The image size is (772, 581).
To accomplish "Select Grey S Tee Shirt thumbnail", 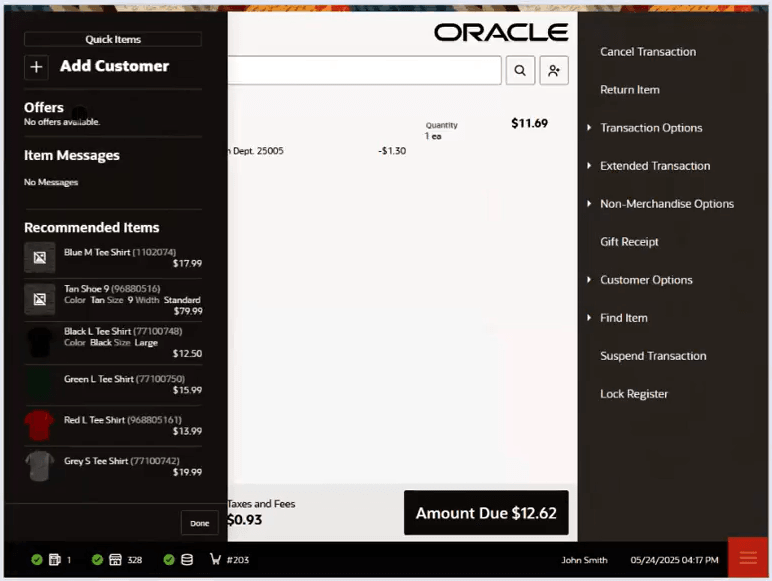I will click(x=39, y=466).
